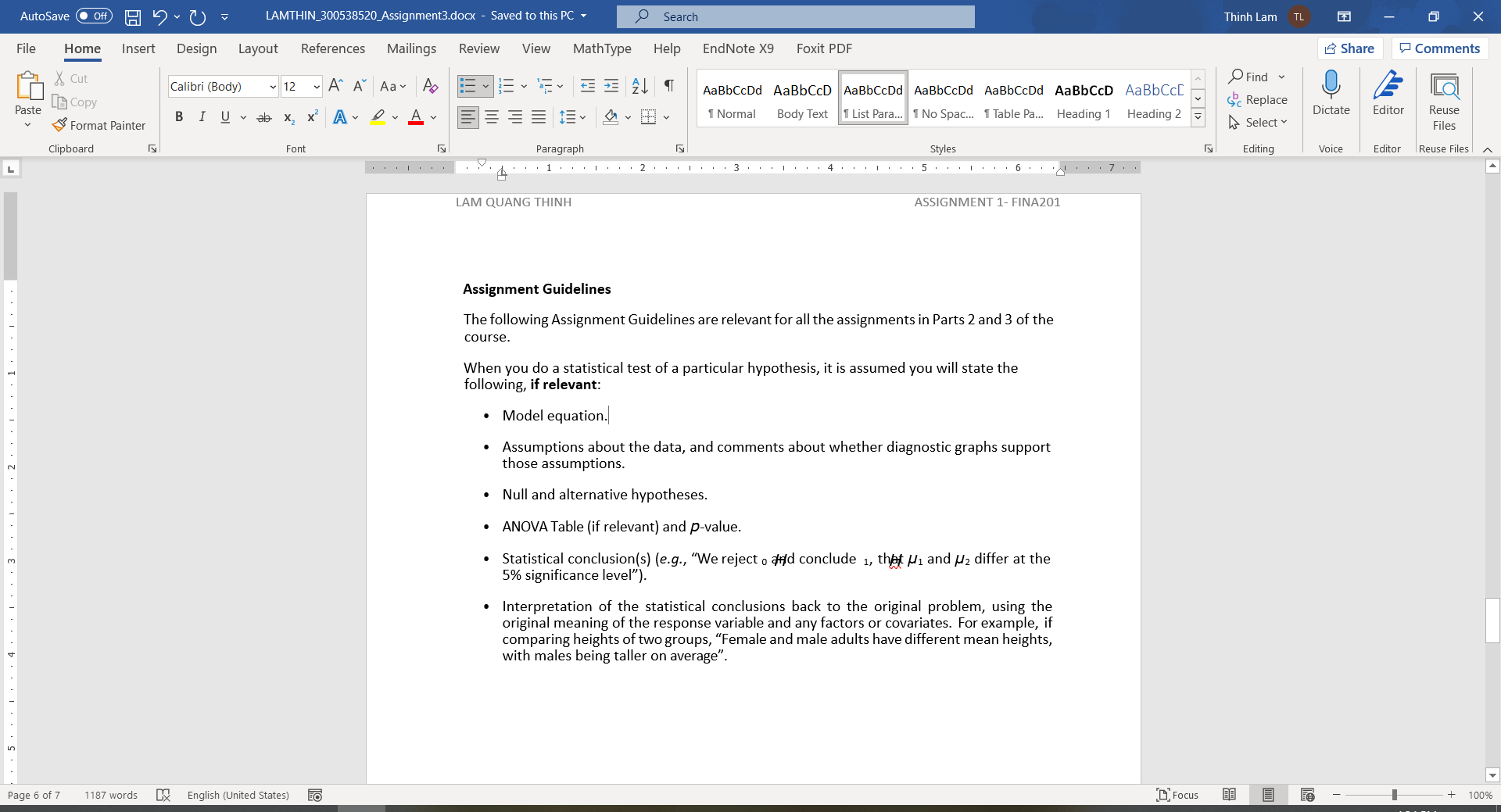The width and height of the screenshot is (1501, 812).
Task: Apply Bold formatting to text
Action: (179, 116)
